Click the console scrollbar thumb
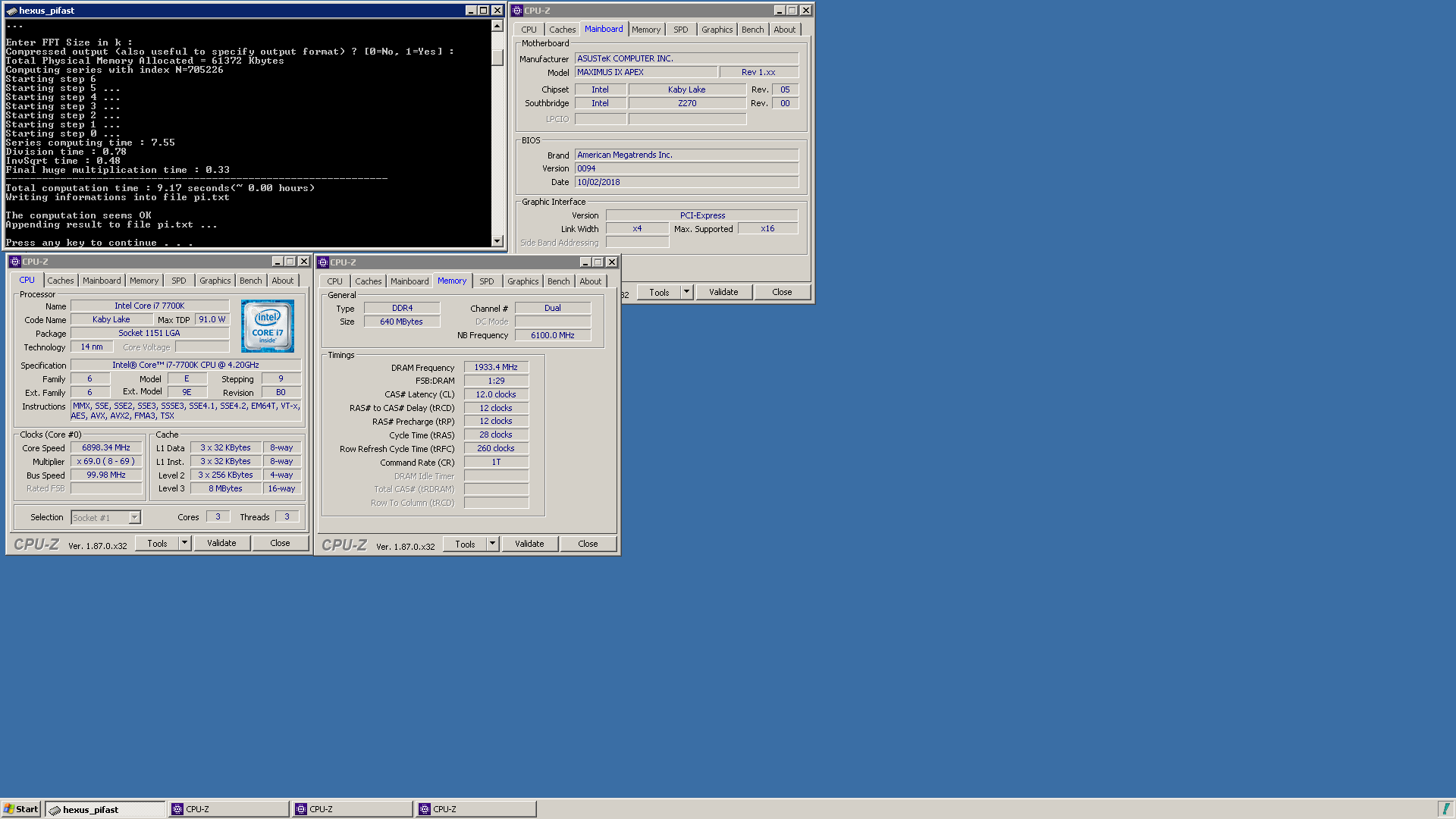1456x819 pixels. [497, 58]
